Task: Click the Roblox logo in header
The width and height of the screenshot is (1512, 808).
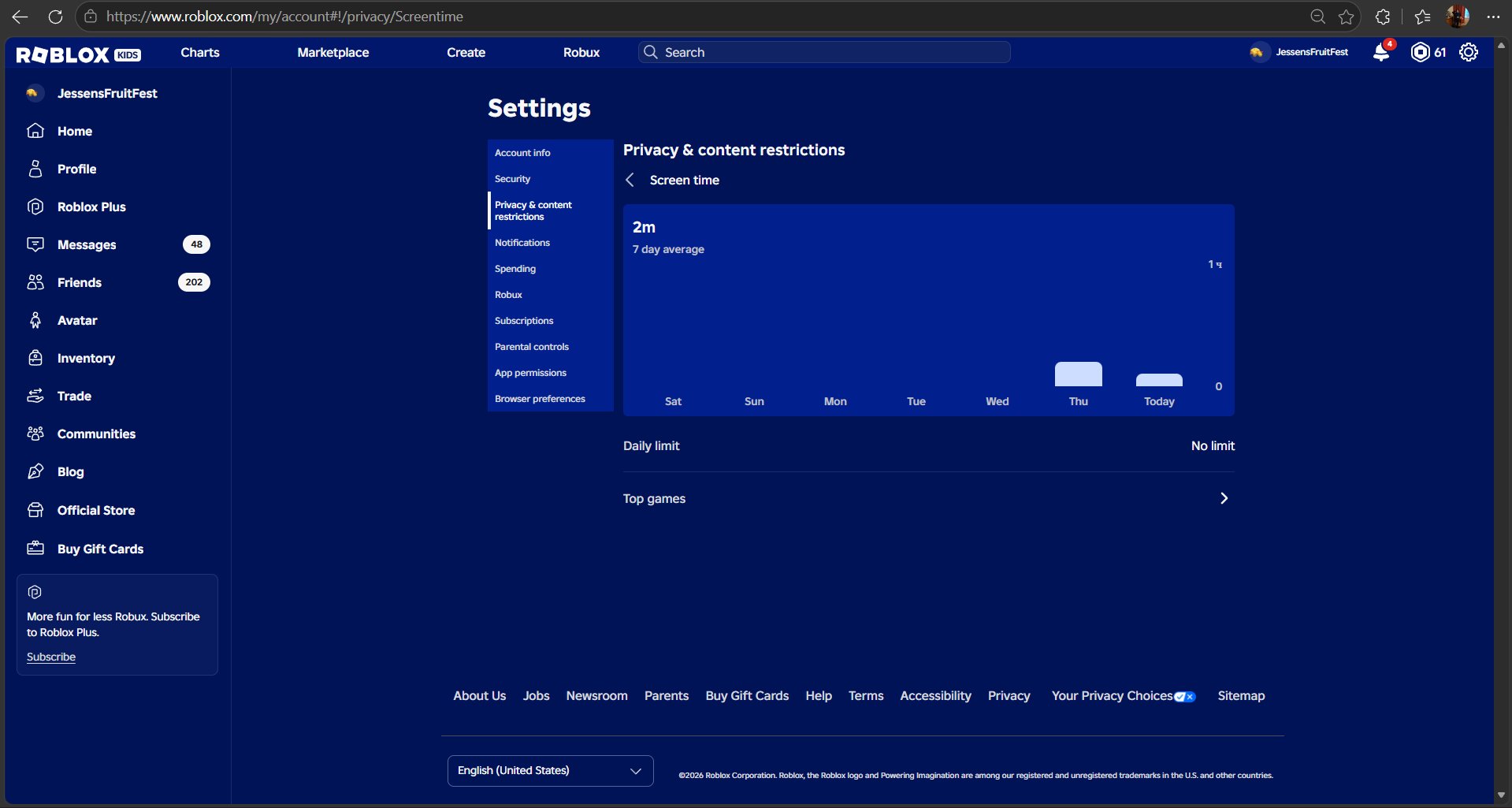Action: click(x=78, y=54)
